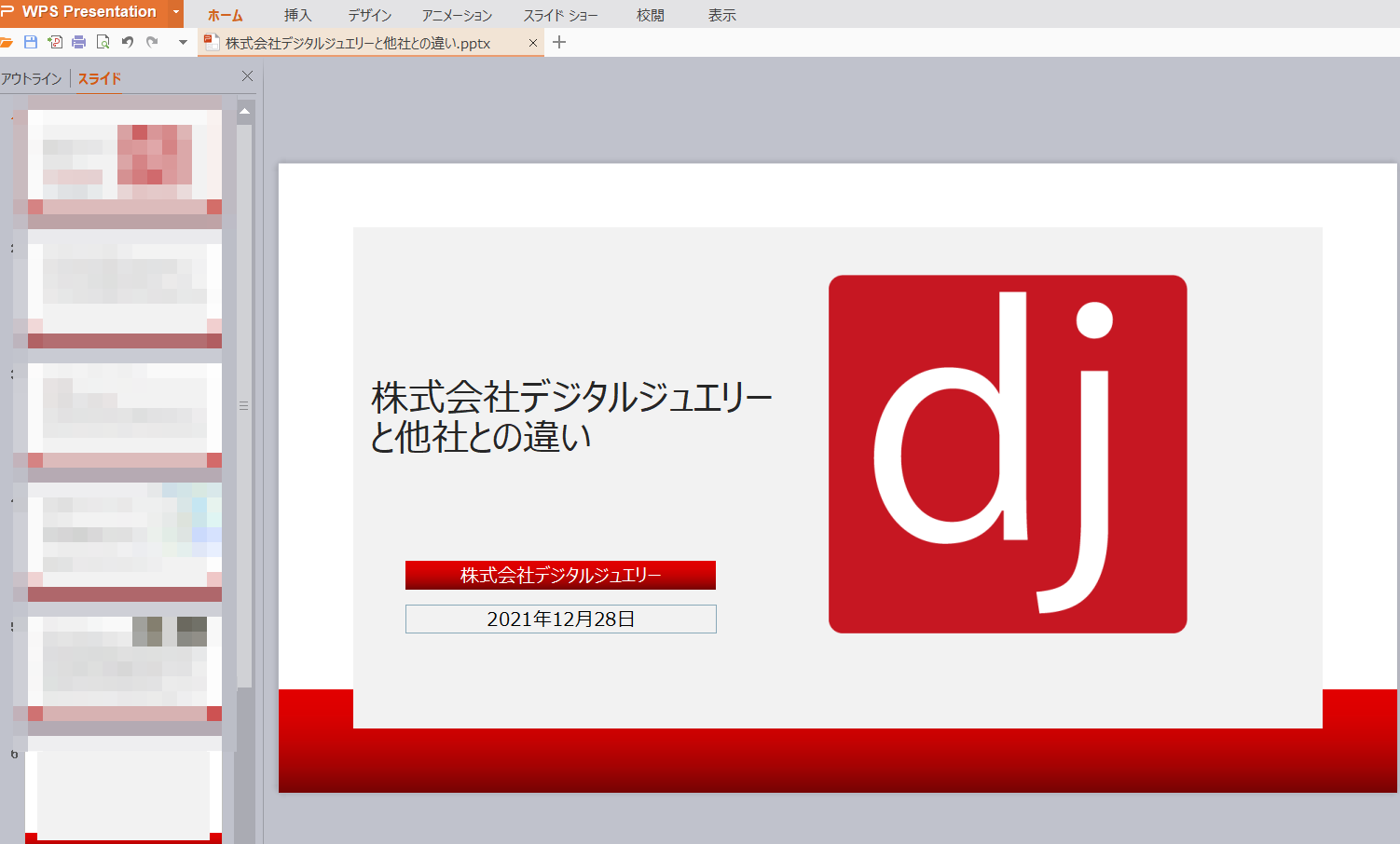Click the open file folder icon
1400x844 pixels.
tap(7, 42)
